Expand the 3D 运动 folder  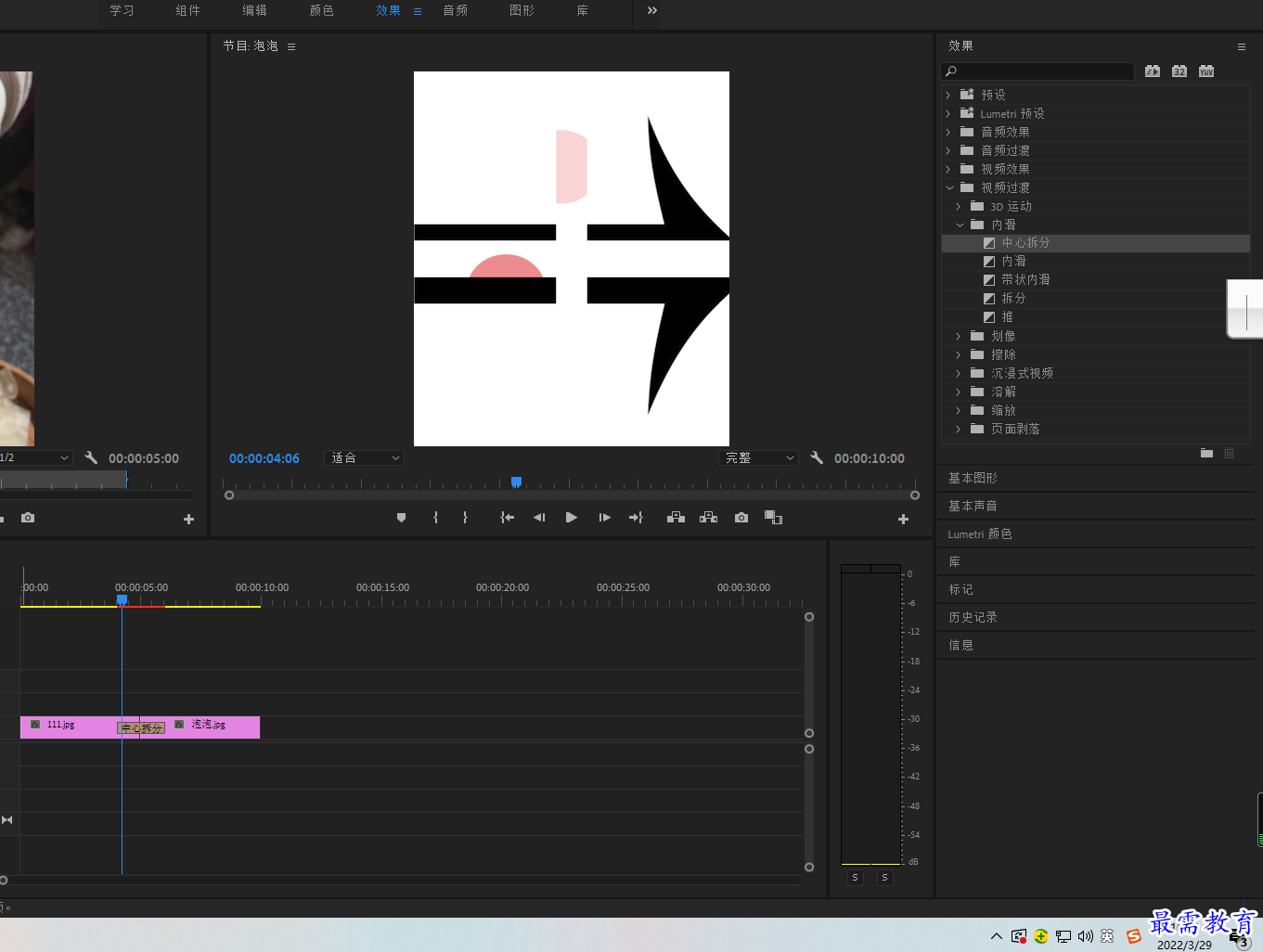(959, 206)
